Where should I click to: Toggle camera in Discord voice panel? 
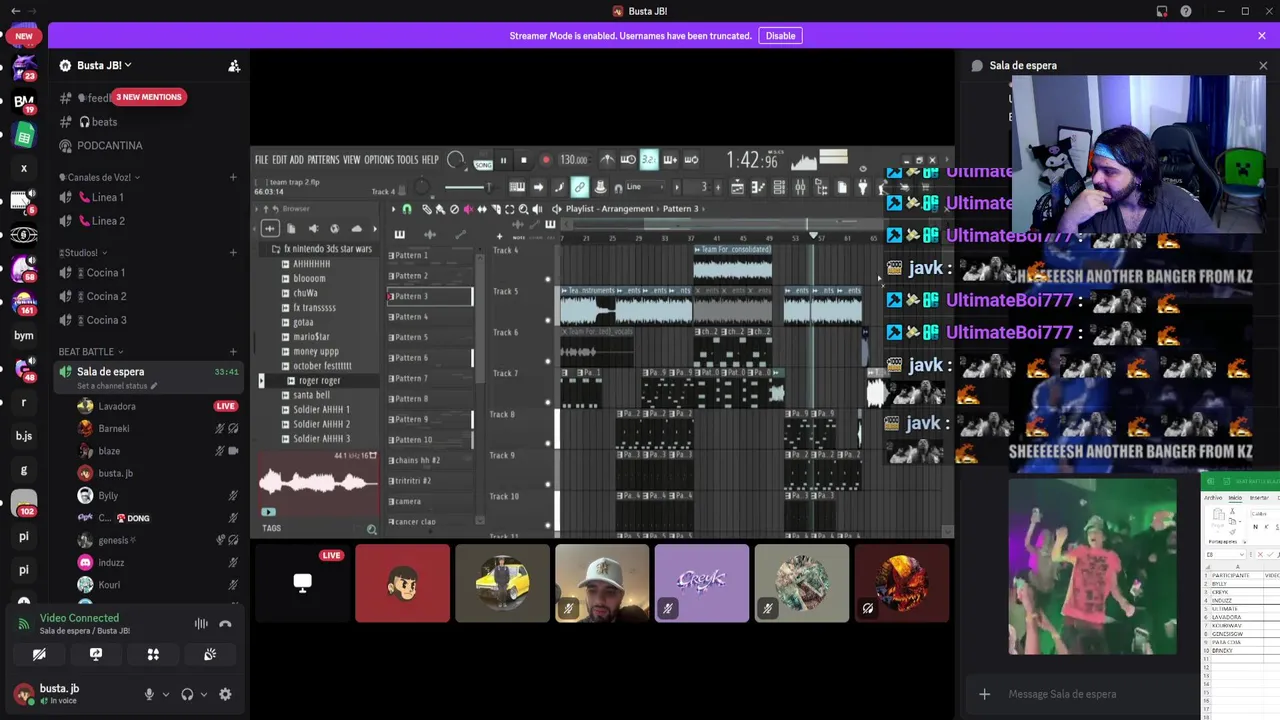pos(39,654)
